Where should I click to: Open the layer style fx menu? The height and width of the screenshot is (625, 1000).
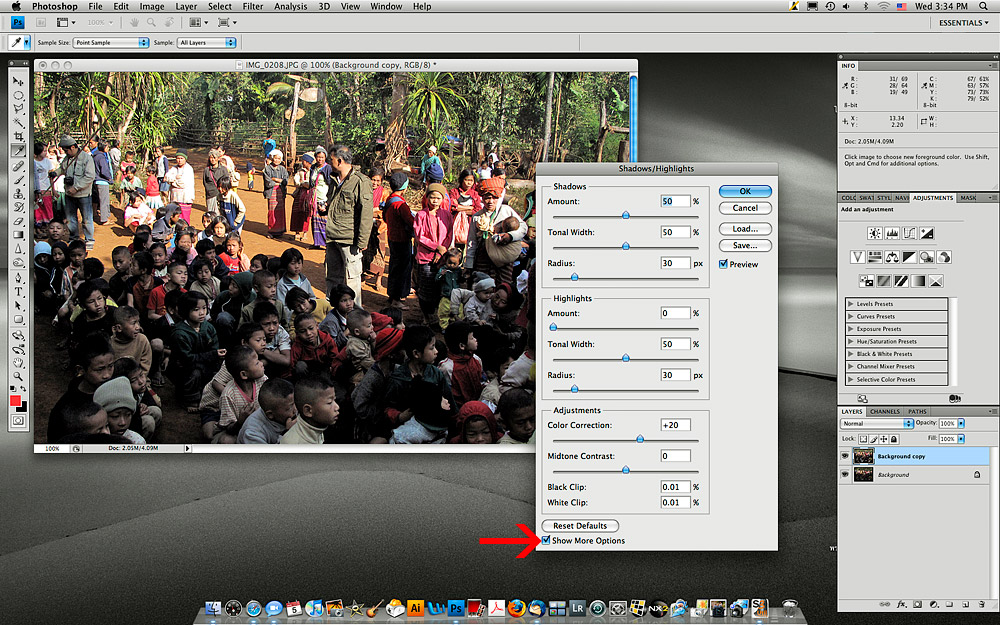(x=901, y=604)
